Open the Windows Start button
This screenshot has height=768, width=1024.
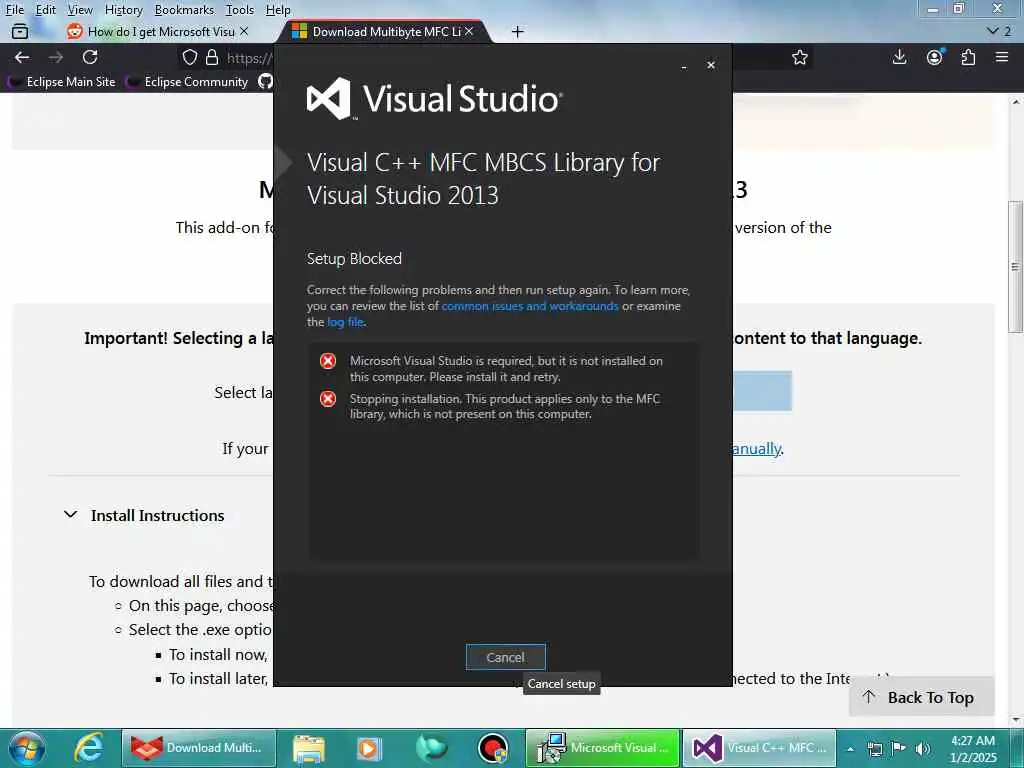pyautogui.click(x=27, y=748)
